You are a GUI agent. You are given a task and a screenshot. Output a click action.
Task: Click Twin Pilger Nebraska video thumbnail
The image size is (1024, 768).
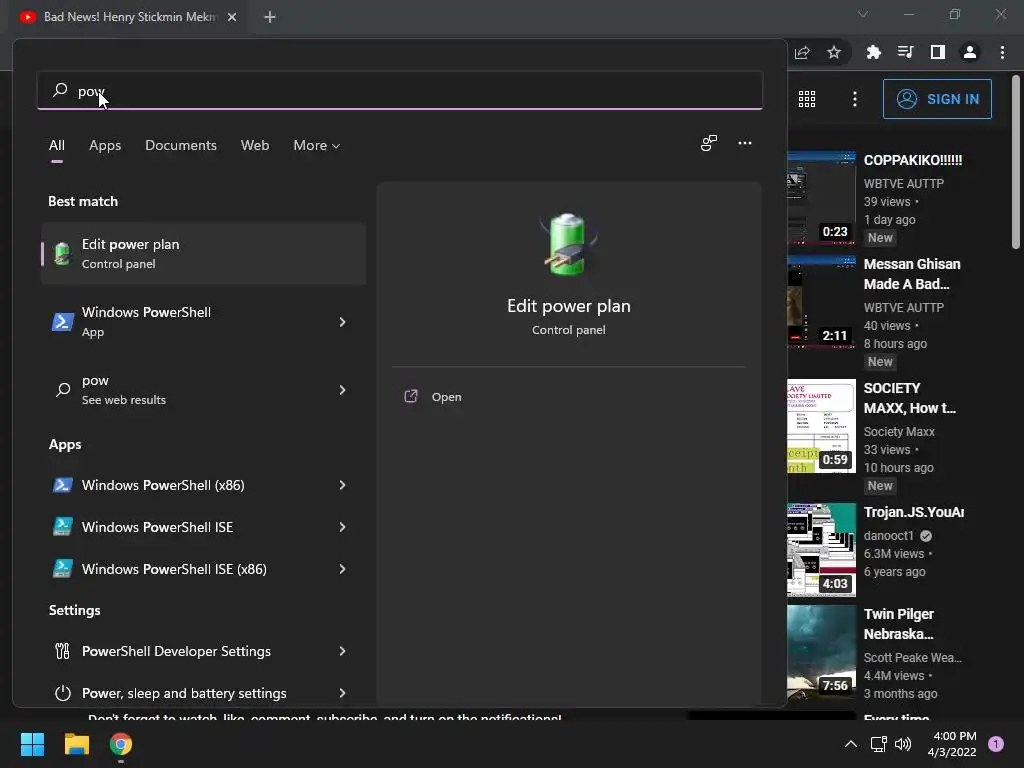822,652
